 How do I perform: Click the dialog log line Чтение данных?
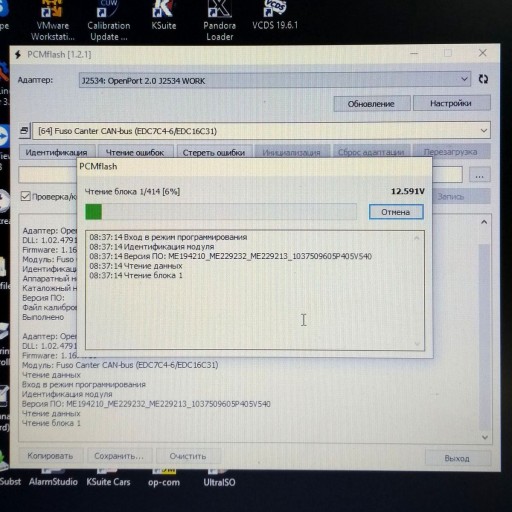coord(136,266)
